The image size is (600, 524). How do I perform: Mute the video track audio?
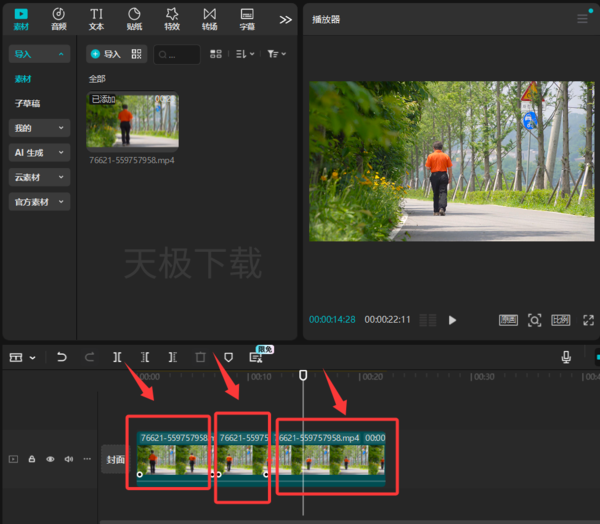(x=69, y=459)
